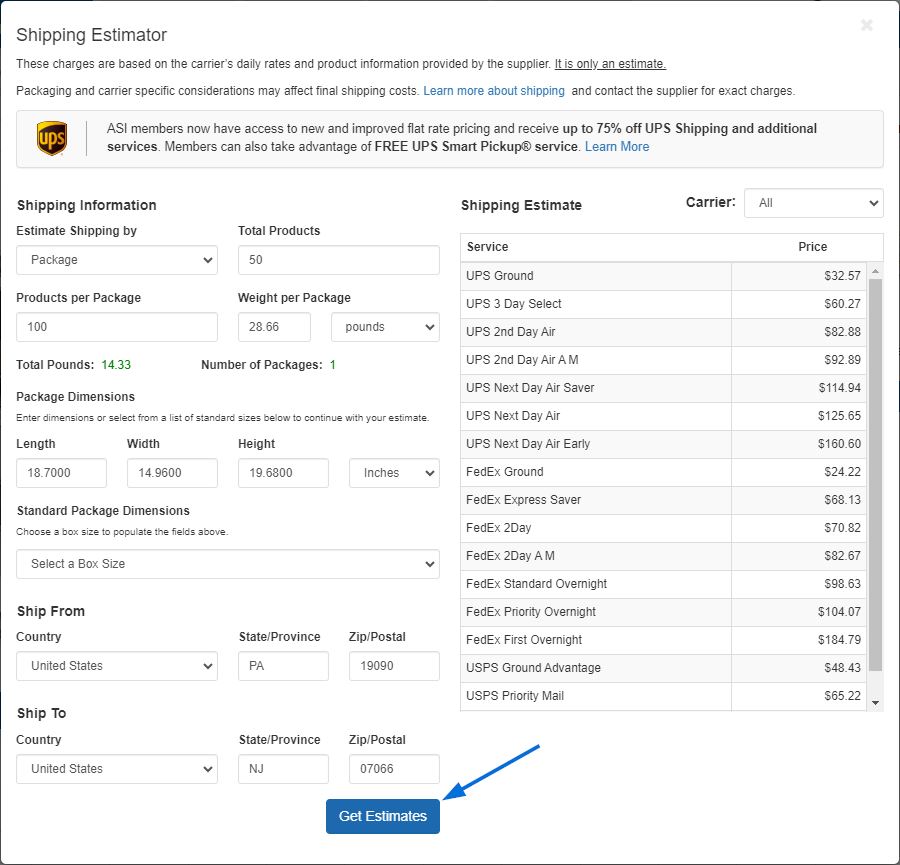This screenshot has height=865, width=900.
Task: Click the Price column header
Action: 812,247
